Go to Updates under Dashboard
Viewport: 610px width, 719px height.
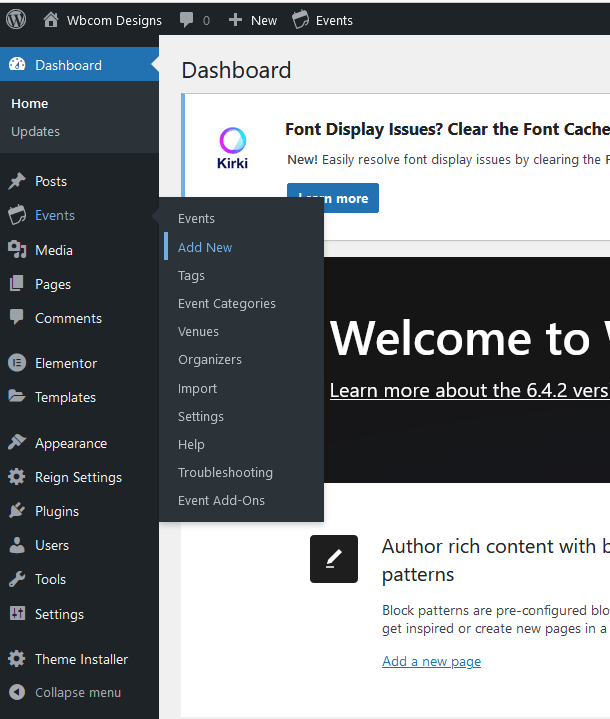click(35, 131)
